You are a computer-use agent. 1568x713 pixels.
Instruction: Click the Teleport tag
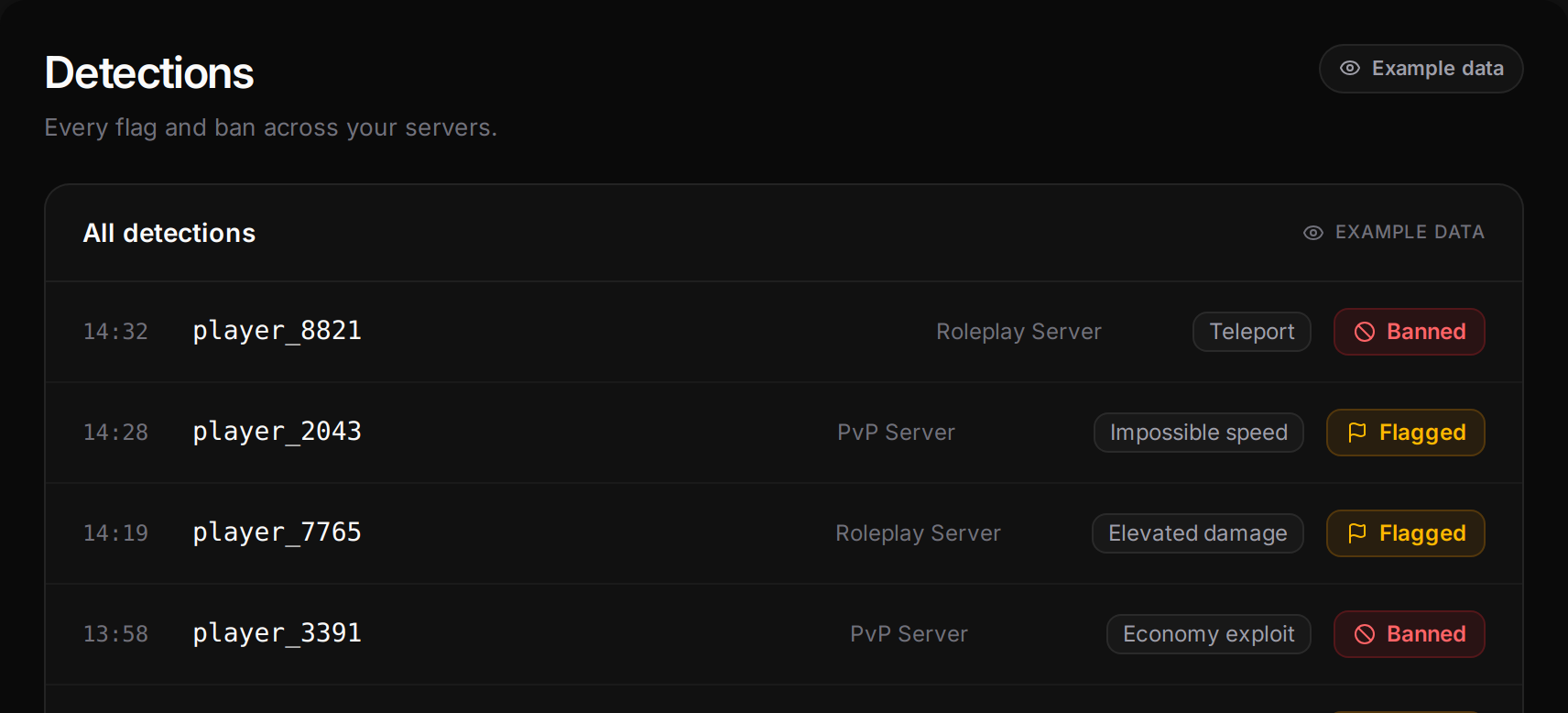(x=1251, y=332)
